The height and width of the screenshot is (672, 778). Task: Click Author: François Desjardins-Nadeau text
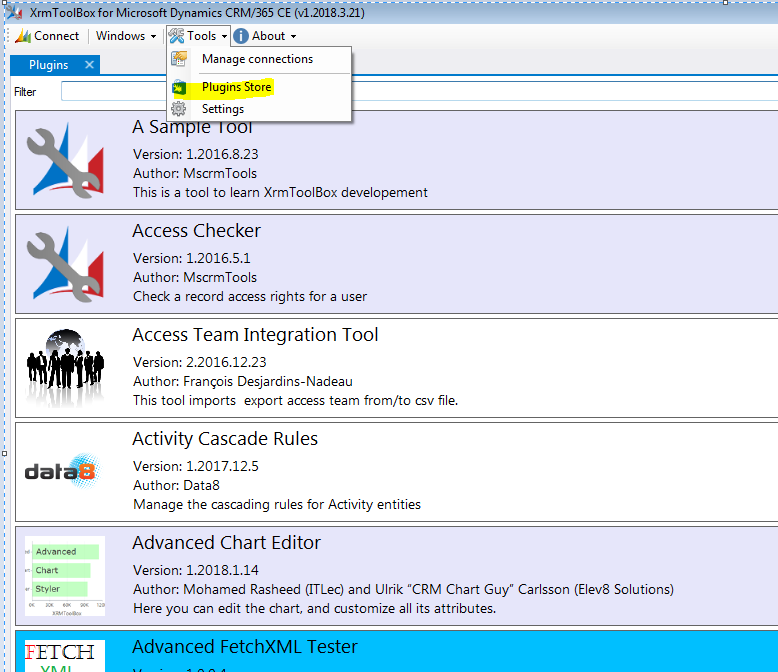[x=243, y=382]
